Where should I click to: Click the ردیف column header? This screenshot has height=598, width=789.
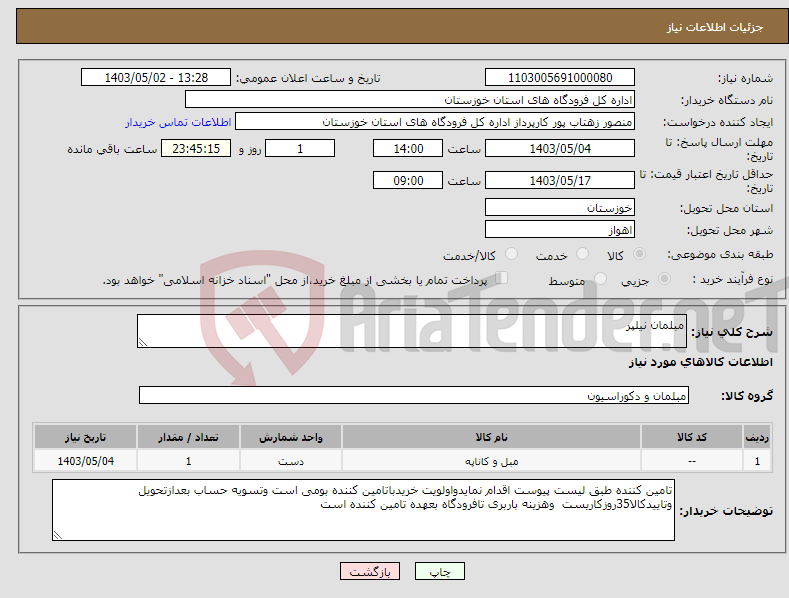[x=757, y=437]
